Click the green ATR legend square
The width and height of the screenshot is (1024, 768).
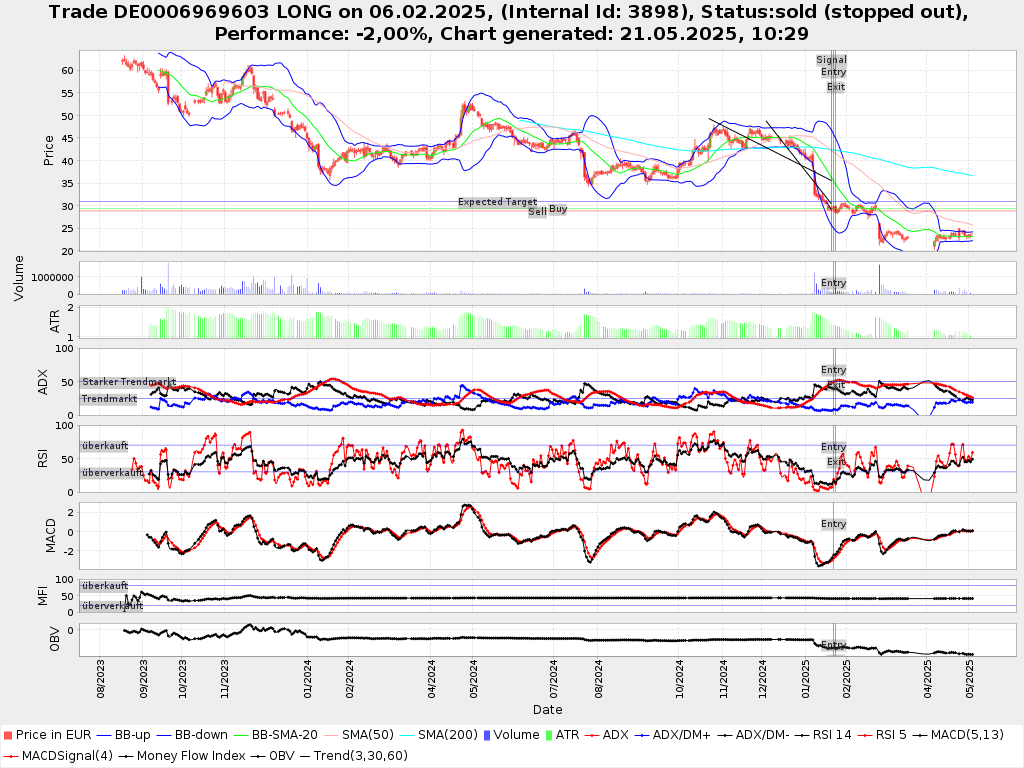click(x=546, y=735)
